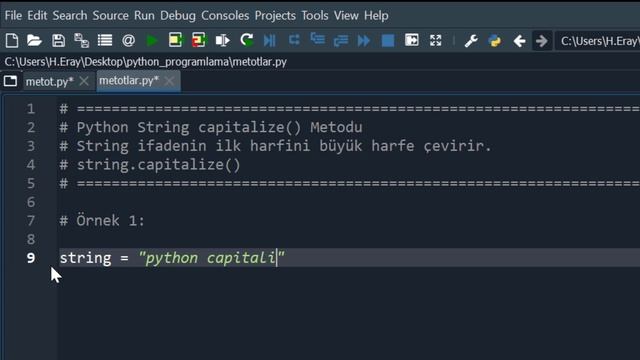Step over current line debug icon

294,40
